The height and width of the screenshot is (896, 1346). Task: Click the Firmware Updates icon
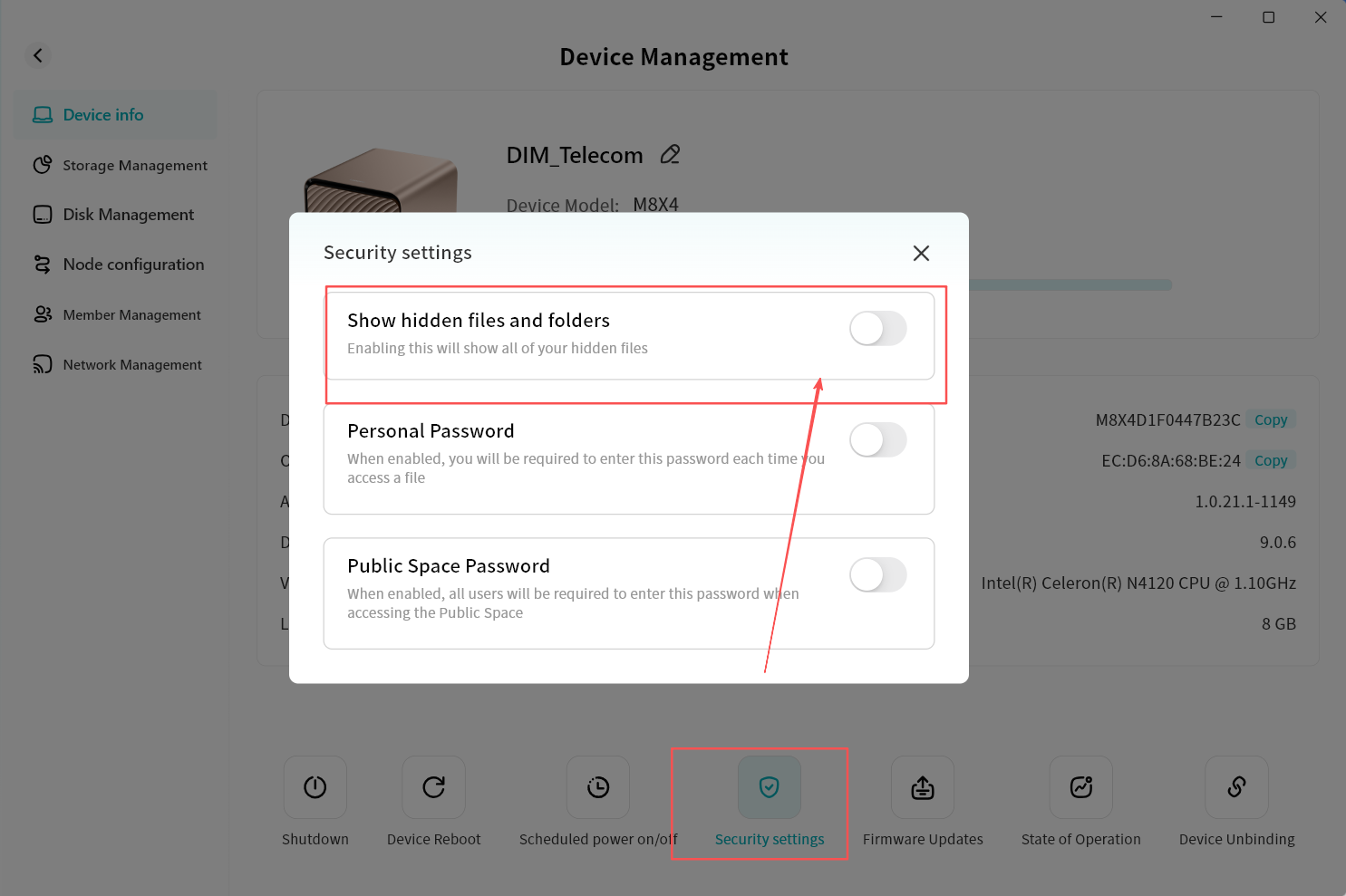(x=922, y=787)
